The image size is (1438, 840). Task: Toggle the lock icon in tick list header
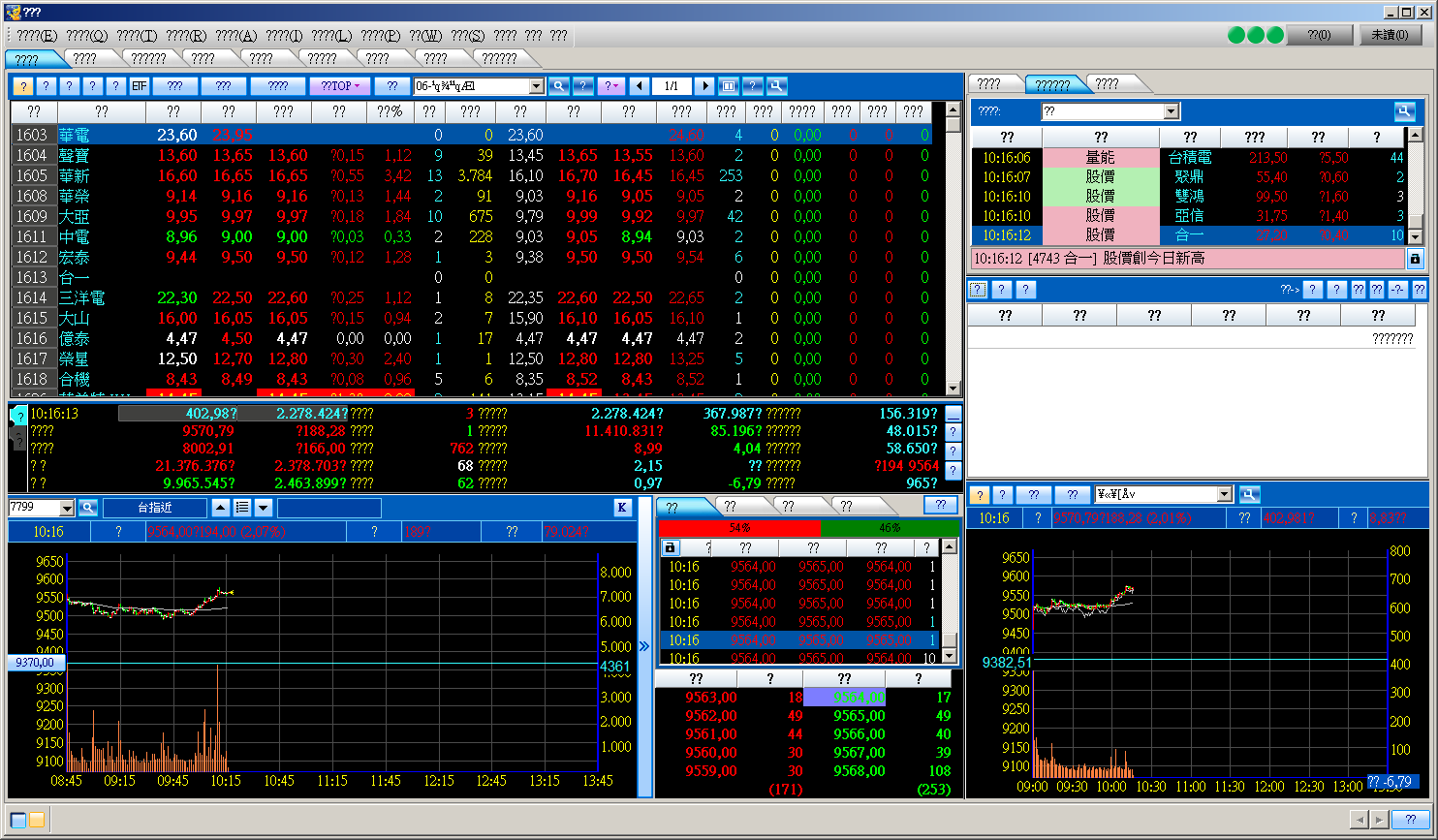point(670,548)
